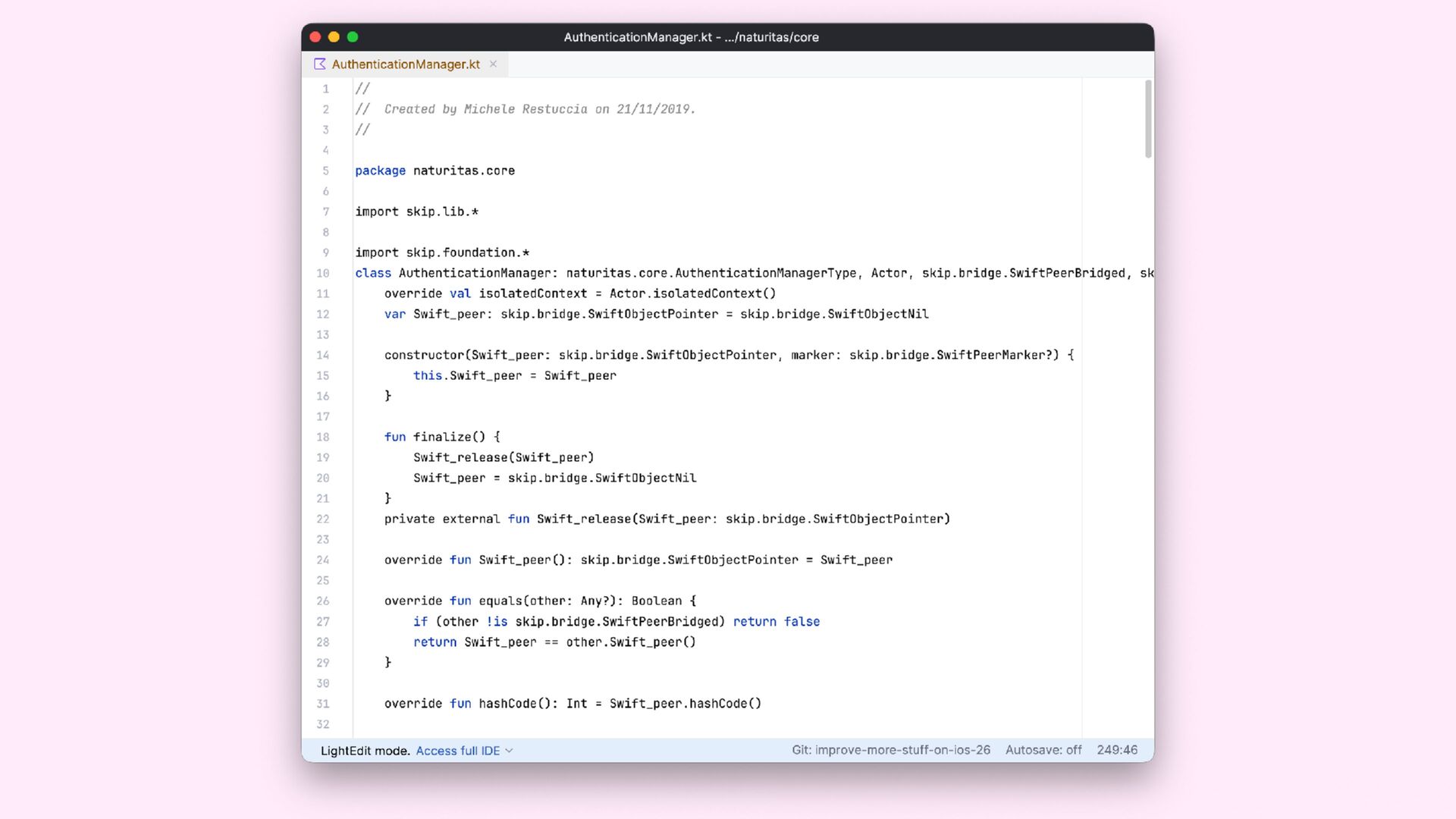Select the AuthenticationManager.kt editor tab
This screenshot has height=819, width=1456.
(406, 64)
